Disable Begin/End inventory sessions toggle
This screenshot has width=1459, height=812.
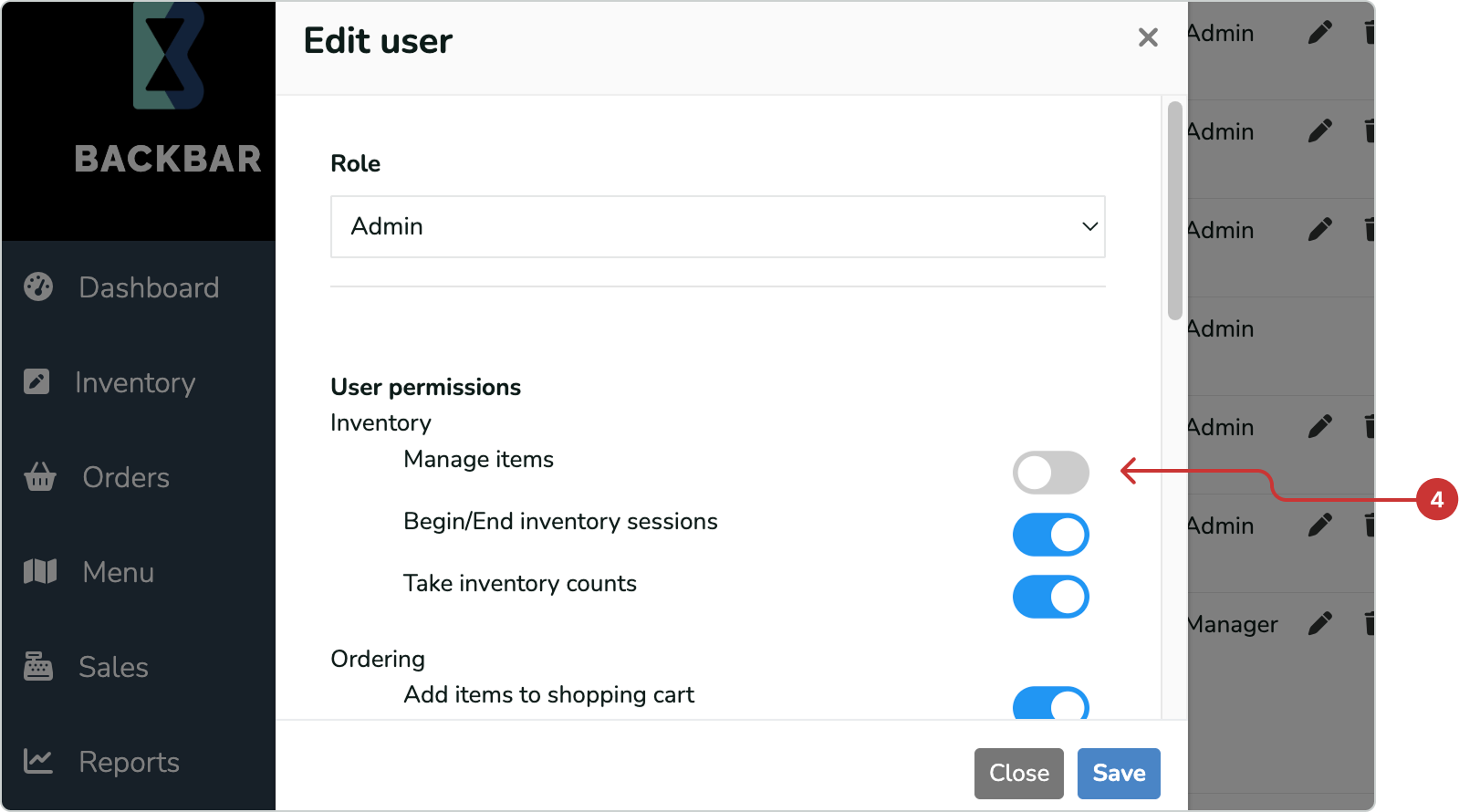click(x=1051, y=535)
